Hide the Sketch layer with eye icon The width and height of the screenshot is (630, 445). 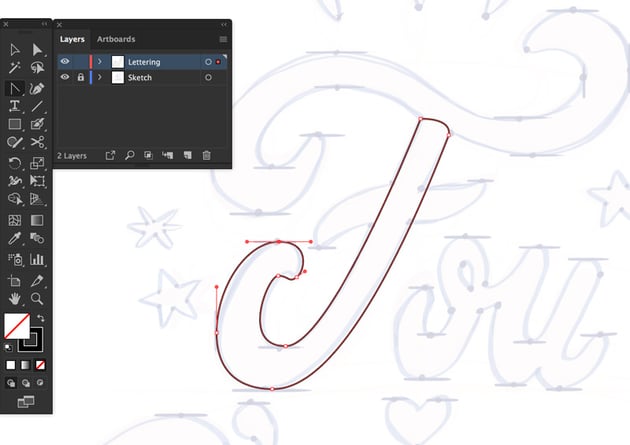click(65, 77)
